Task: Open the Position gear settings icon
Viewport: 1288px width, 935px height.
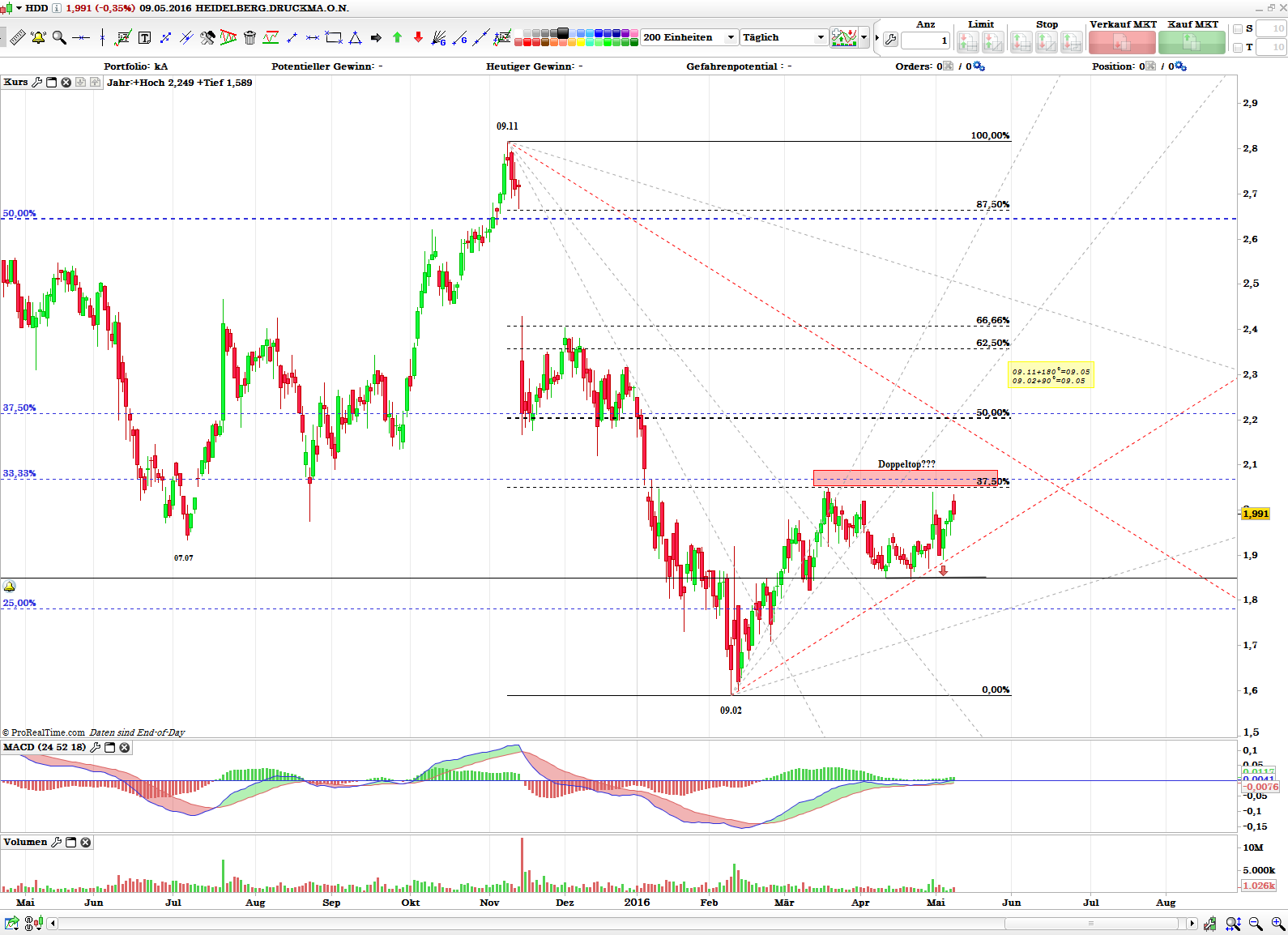Action: 1181,66
